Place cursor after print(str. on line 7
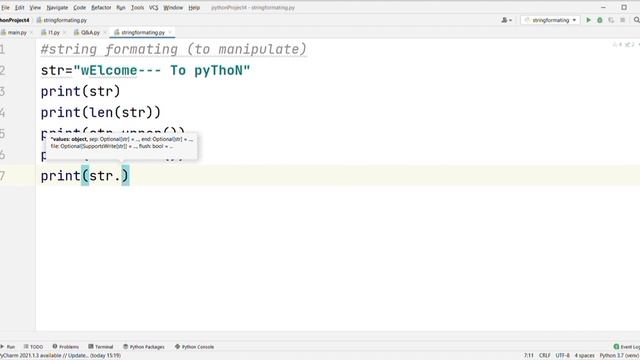 pos(121,176)
